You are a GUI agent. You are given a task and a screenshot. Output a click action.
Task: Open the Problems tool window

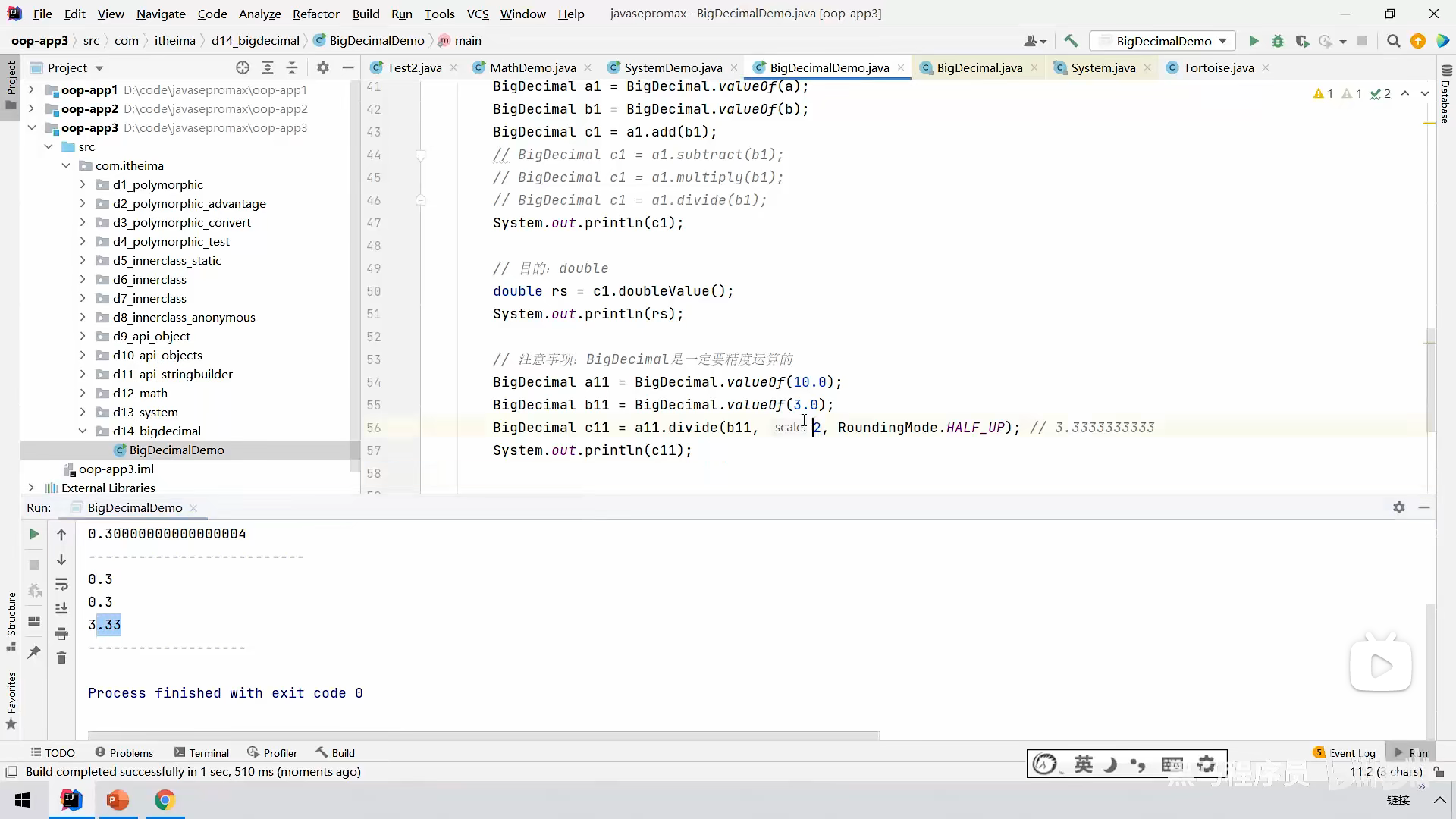coord(124,752)
